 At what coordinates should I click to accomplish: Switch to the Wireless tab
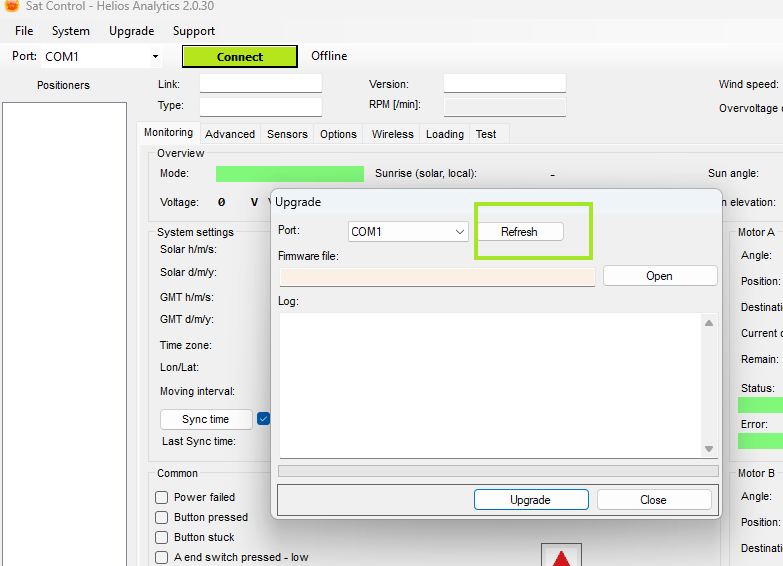[x=392, y=134]
